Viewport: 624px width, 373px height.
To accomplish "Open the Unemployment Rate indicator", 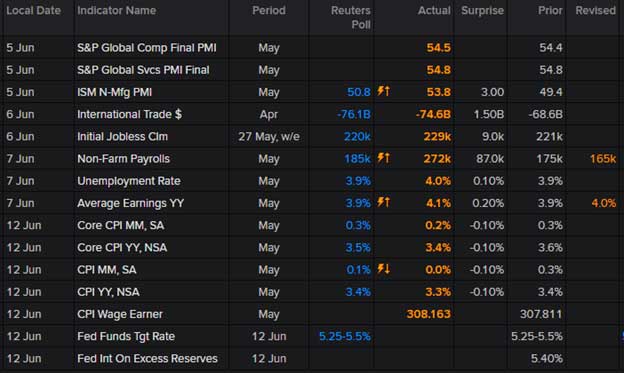I will tap(129, 181).
